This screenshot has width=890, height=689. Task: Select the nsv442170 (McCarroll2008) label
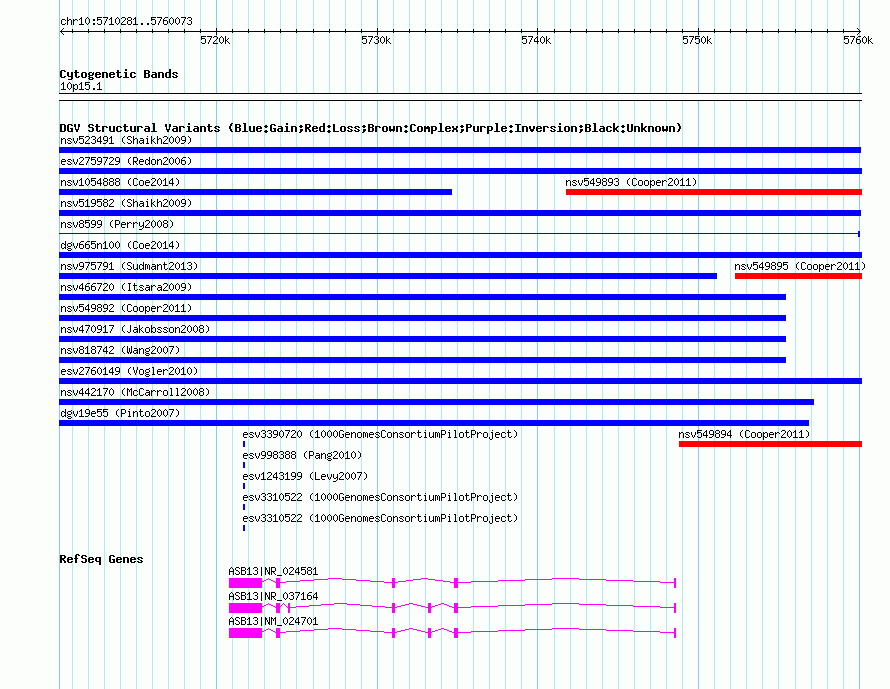point(135,392)
